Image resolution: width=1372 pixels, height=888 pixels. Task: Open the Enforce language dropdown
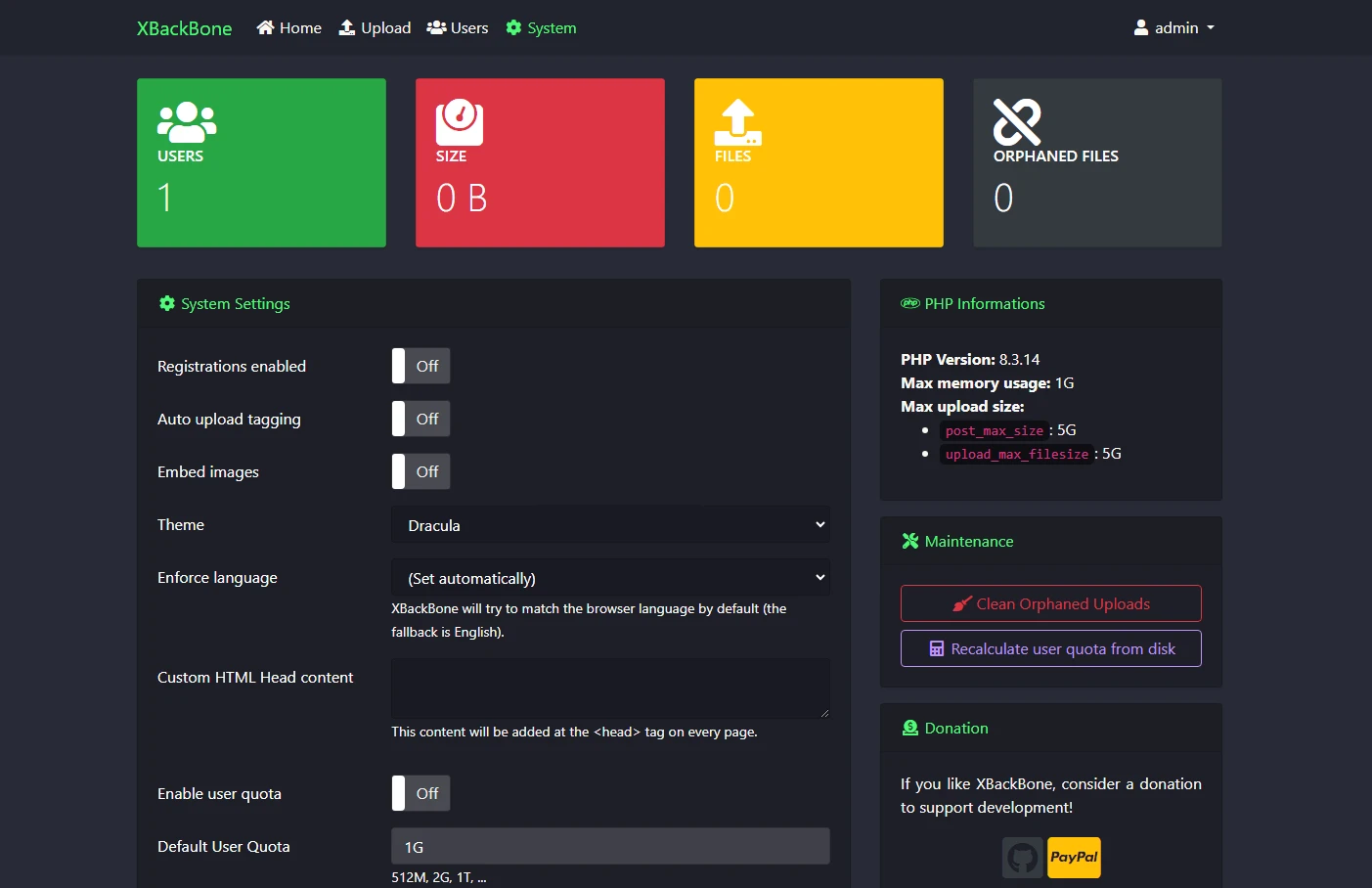[x=610, y=578]
